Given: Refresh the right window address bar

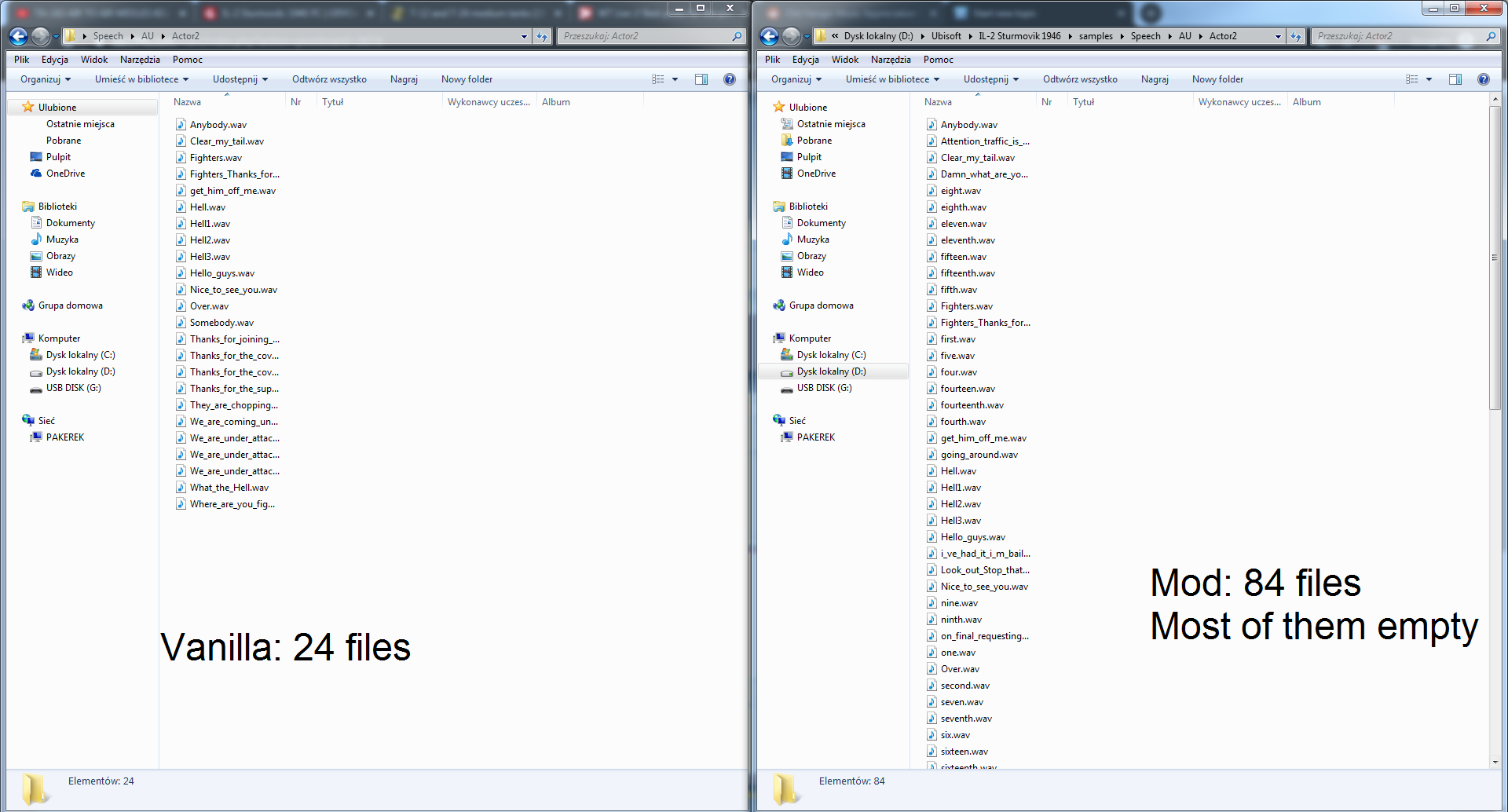Looking at the screenshot, I should tap(1296, 36).
